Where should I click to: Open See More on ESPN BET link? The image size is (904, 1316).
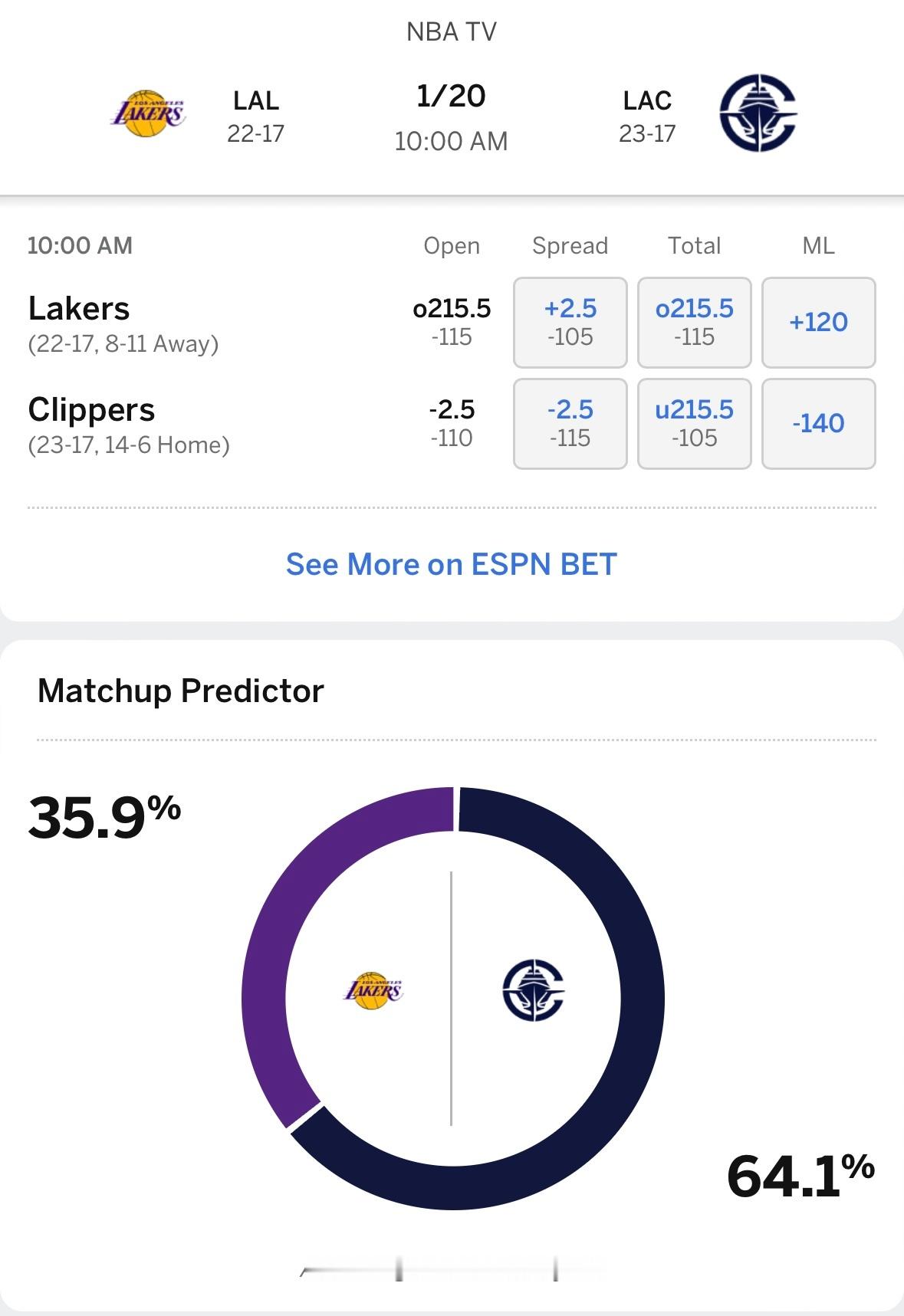[452, 564]
